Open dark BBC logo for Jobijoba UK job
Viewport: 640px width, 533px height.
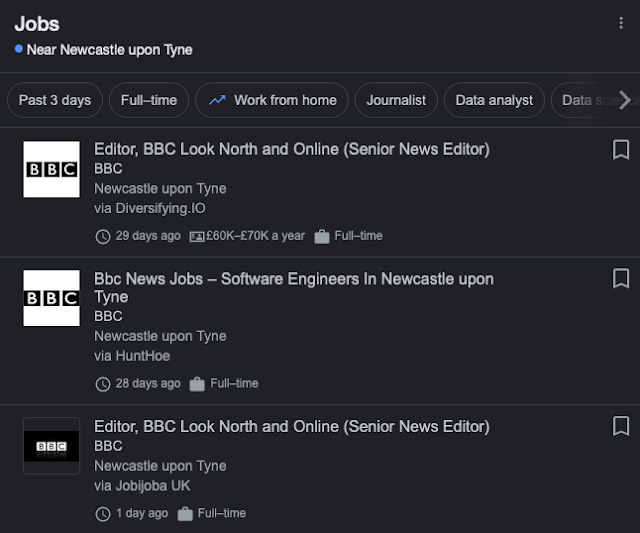(51, 446)
